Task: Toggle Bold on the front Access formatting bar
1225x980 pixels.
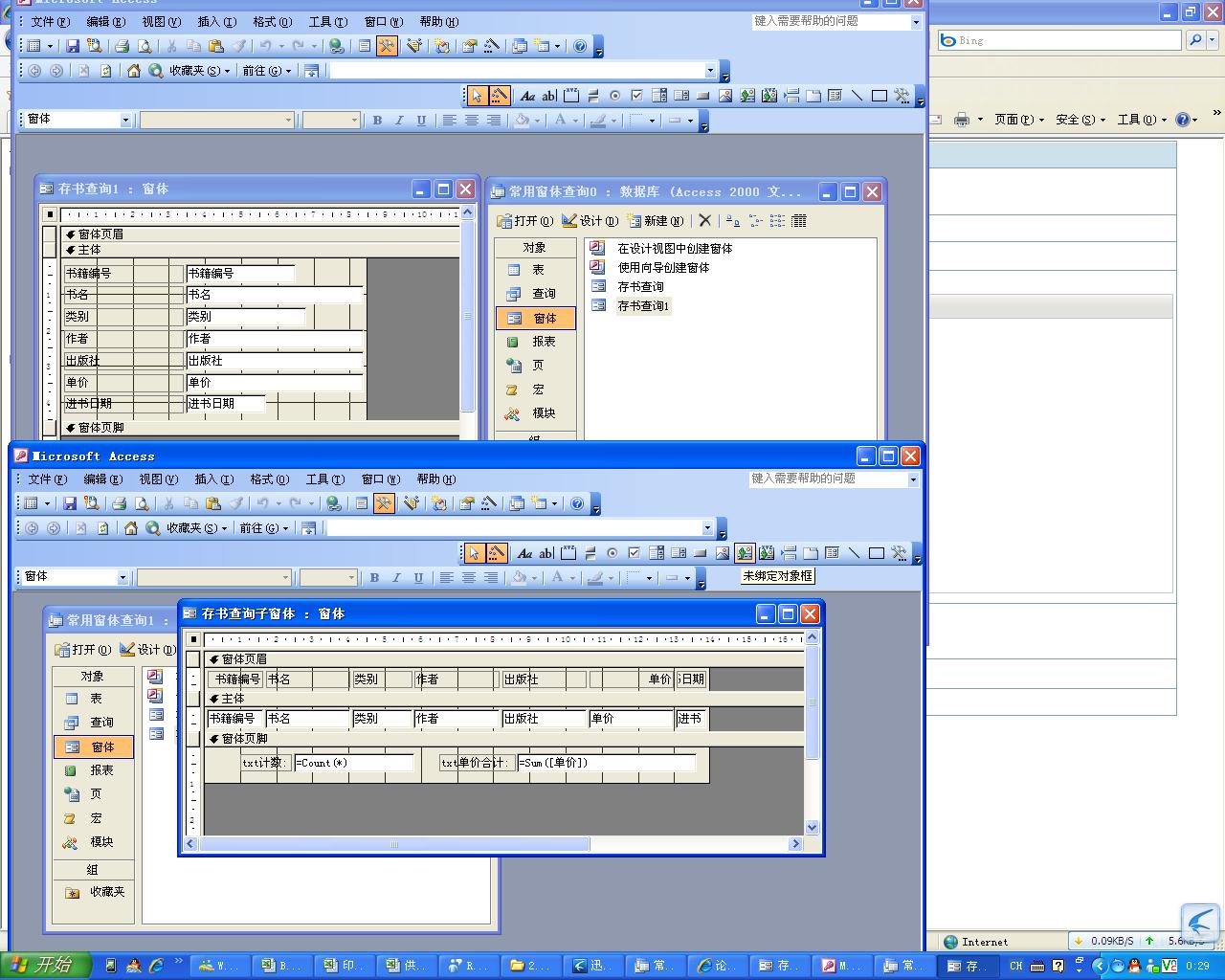Action: [374, 577]
